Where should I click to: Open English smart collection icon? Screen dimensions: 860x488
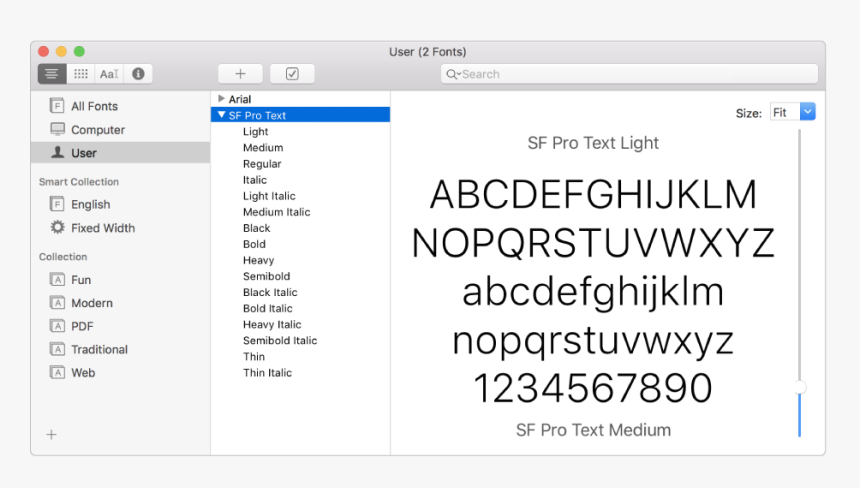pos(57,204)
